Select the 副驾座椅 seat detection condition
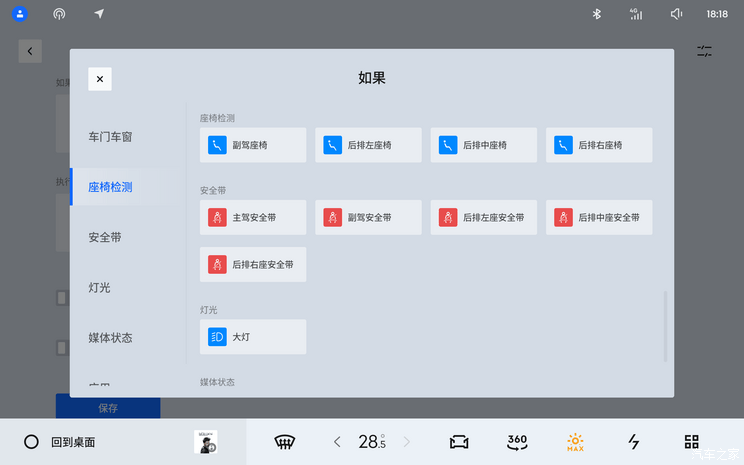Viewport: 744px width, 465px height. [253, 145]
